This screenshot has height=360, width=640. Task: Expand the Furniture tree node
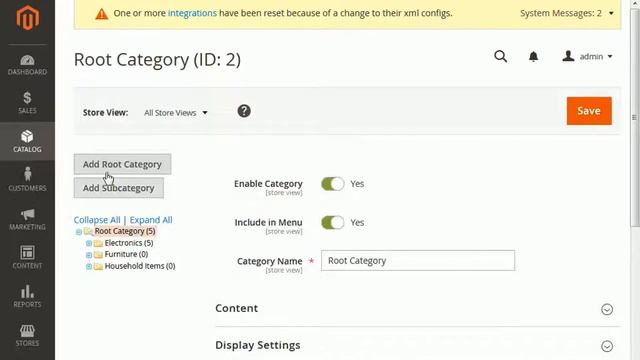pyautogui.click(x=89, y=255)
